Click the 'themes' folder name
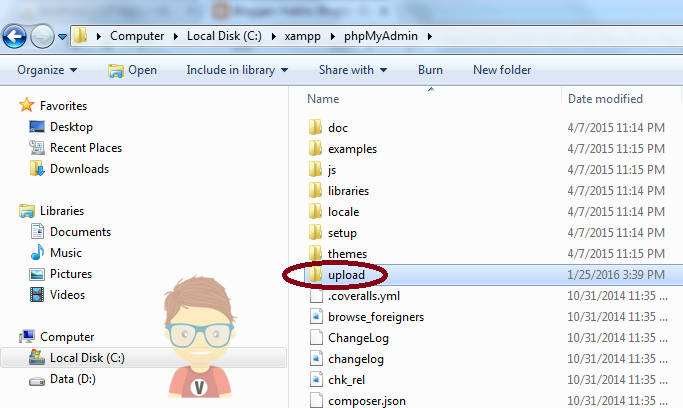 (347, 253)
